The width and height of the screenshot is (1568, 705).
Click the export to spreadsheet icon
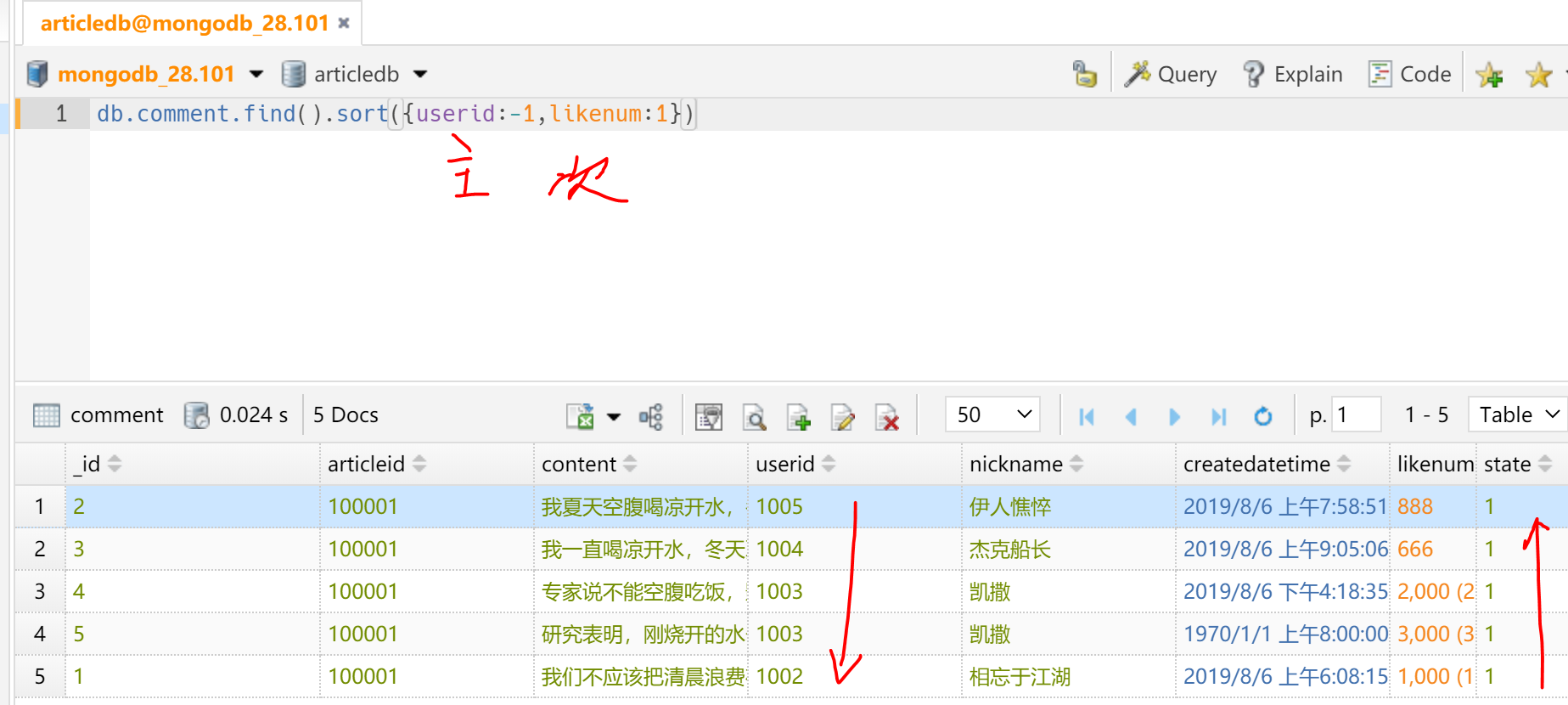[x=581, y=416]
